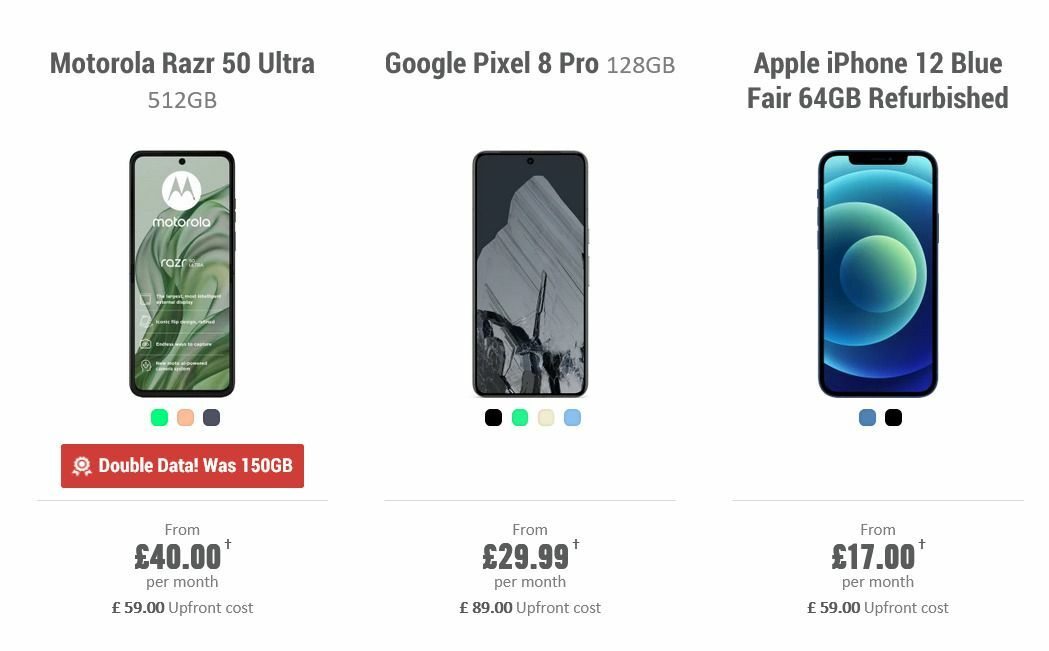Click the rosette icon on Double Data badge
Image resolution: width=1049 pixels, height=651 pixels.
point(81,466)
